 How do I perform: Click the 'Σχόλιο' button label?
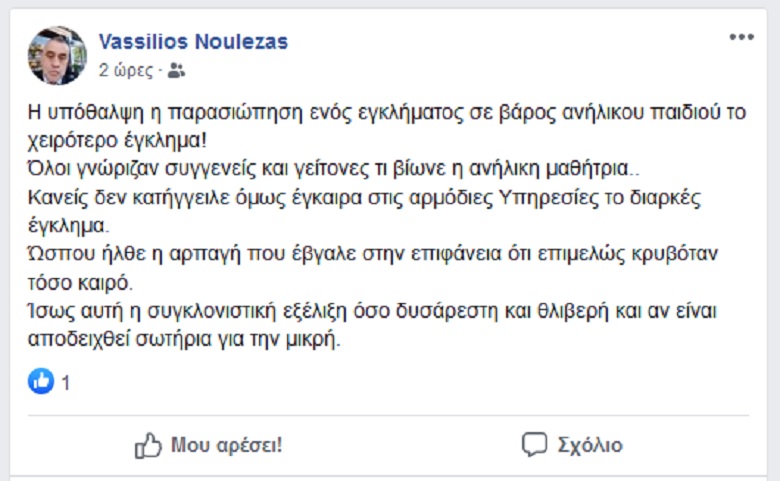coord(590,445)
